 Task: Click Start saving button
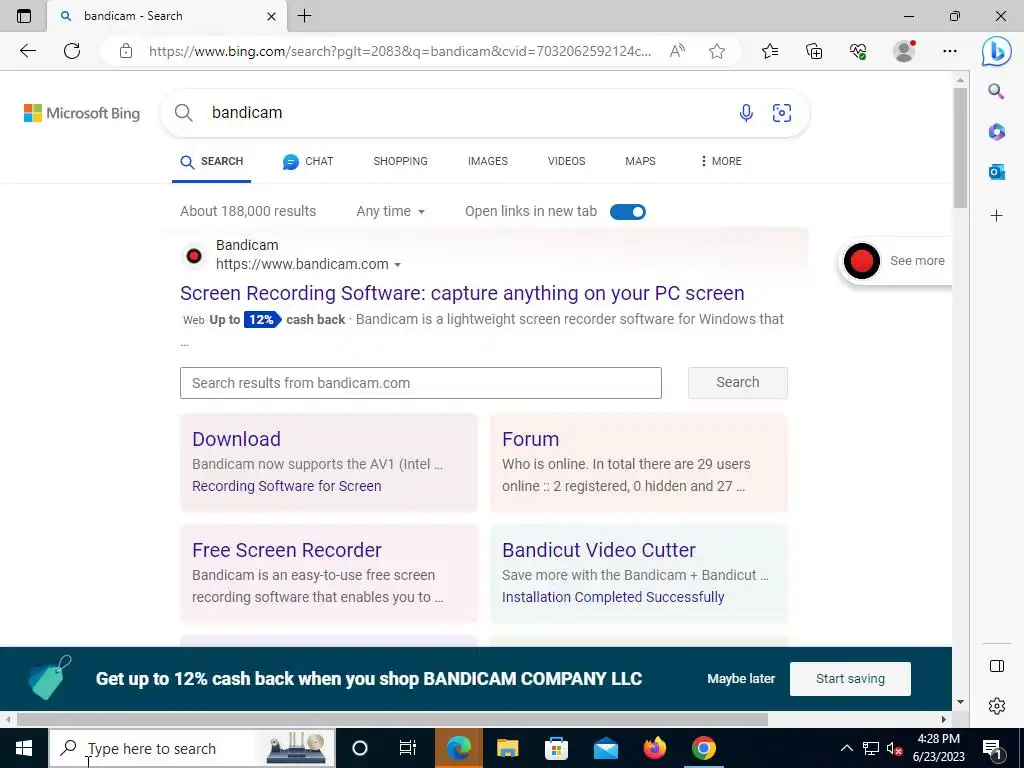[x=850, y=679]
